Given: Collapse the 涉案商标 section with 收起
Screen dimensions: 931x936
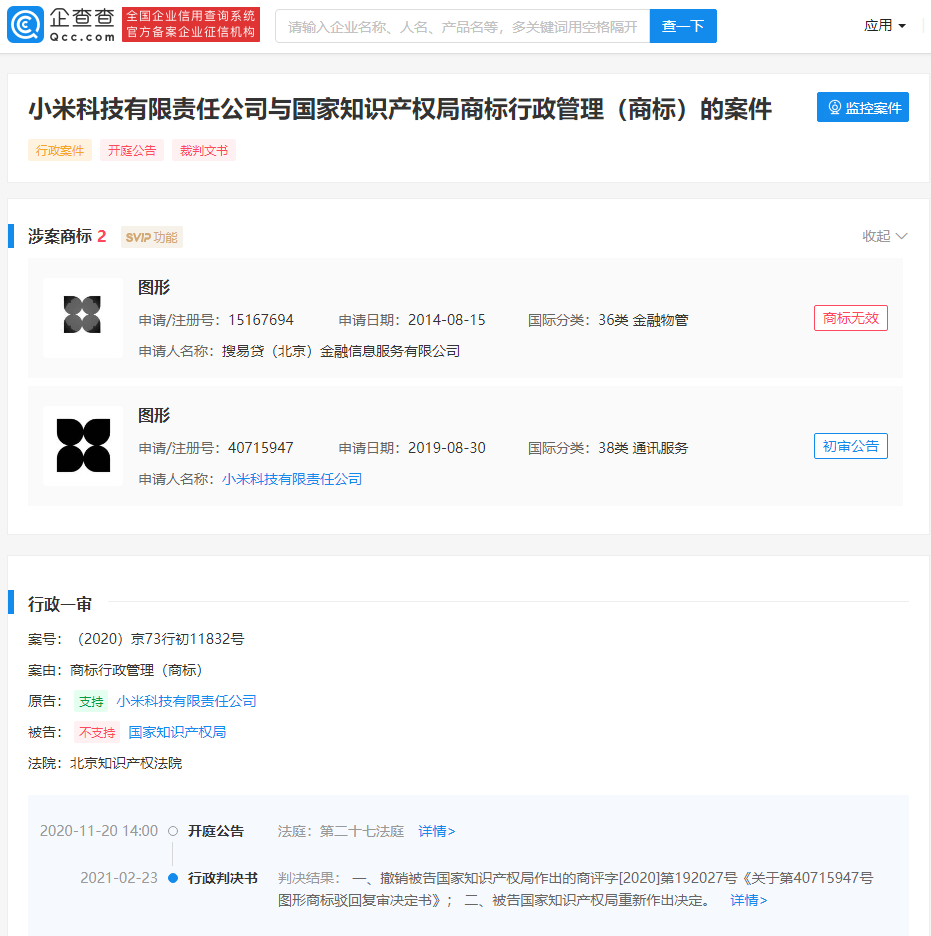Looking at the screenshot, I should tap(884, 236).
